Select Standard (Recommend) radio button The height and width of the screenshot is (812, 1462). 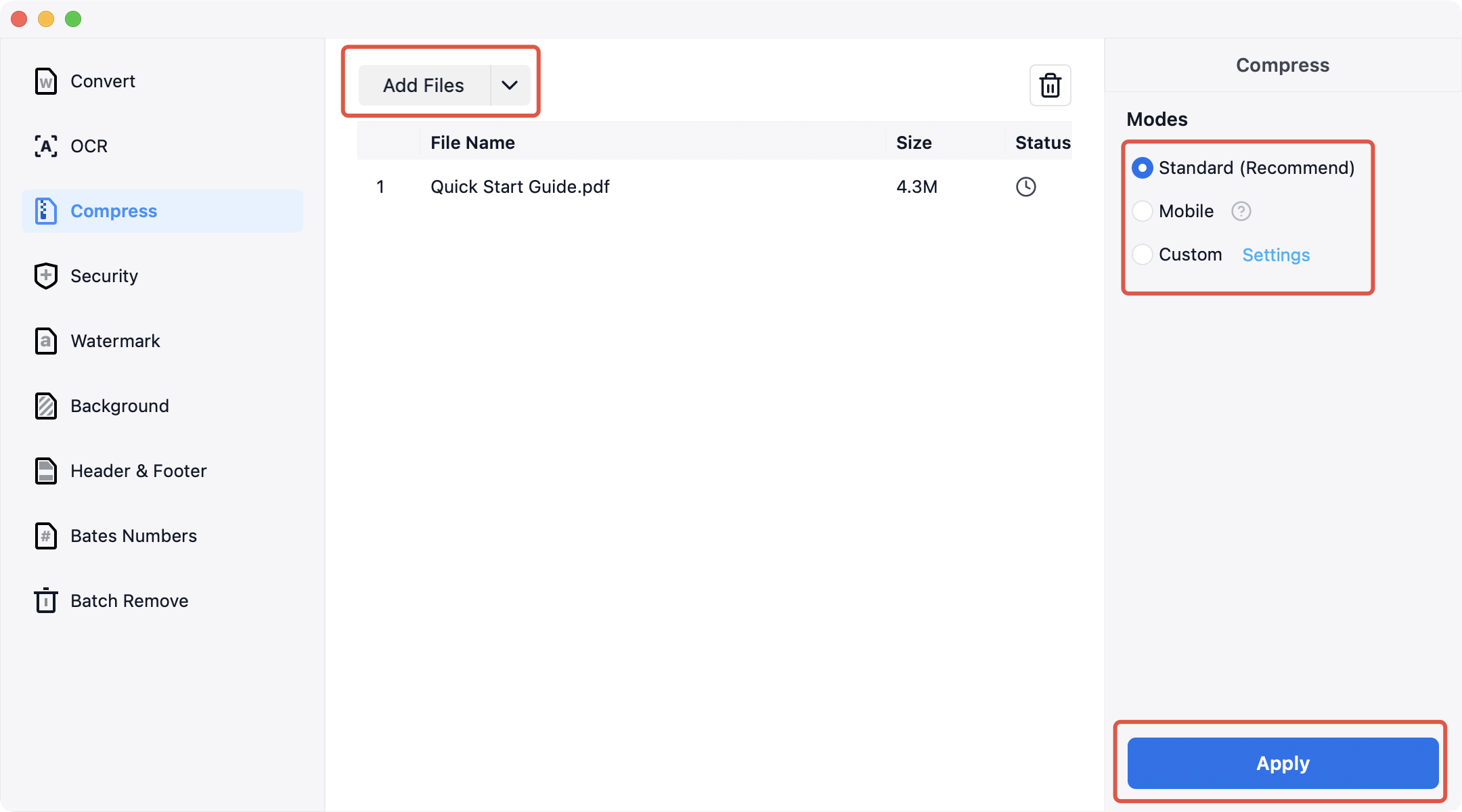[x=1143, y=168]
